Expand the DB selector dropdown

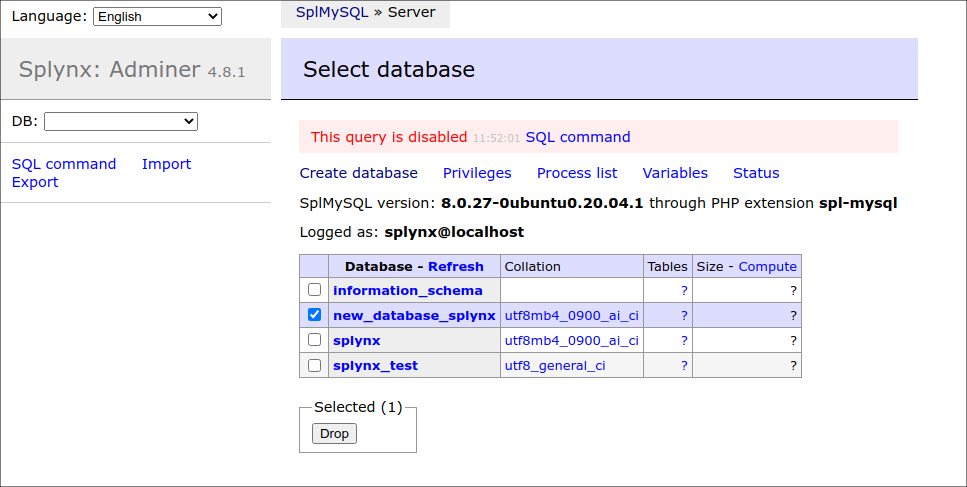click(x=121, y=121)
